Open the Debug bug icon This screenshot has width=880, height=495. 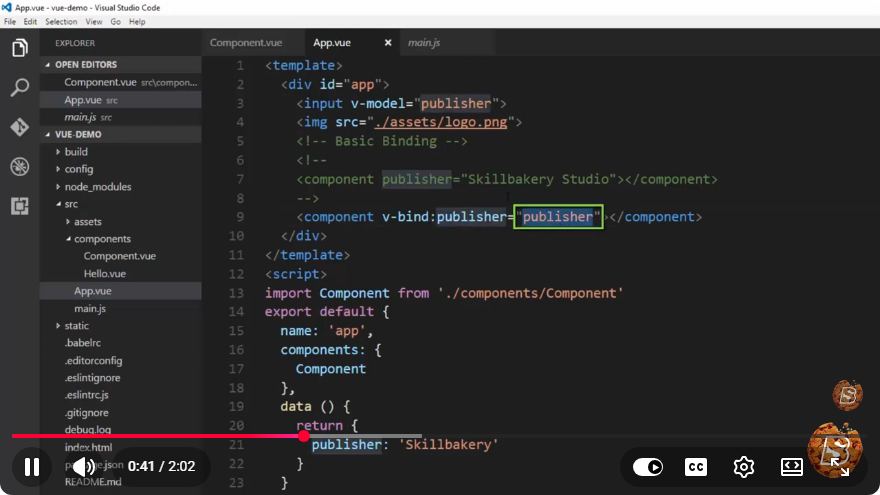[20, 167]
